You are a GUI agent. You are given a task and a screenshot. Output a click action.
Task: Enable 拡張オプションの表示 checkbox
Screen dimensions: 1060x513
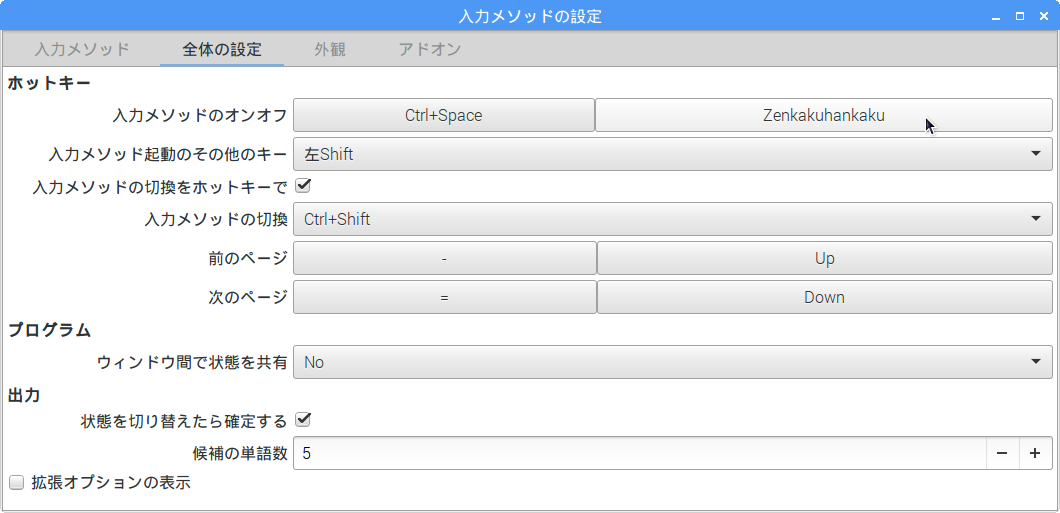pyautogui.click(x=17, y=483)
